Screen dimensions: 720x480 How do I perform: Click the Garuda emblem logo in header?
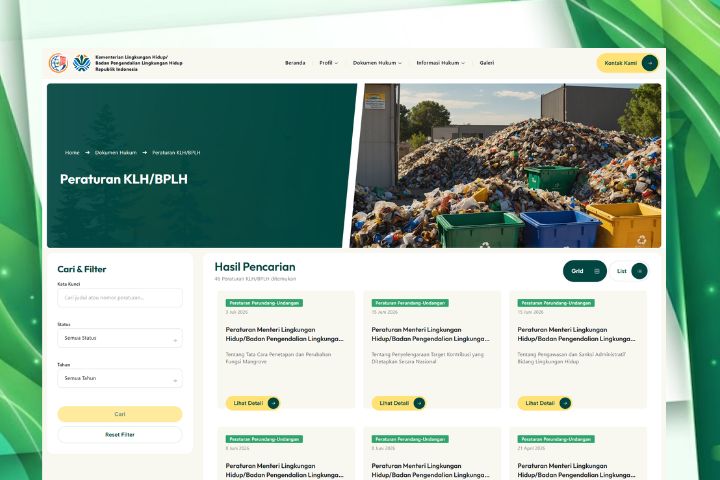(x=58, y=63)
